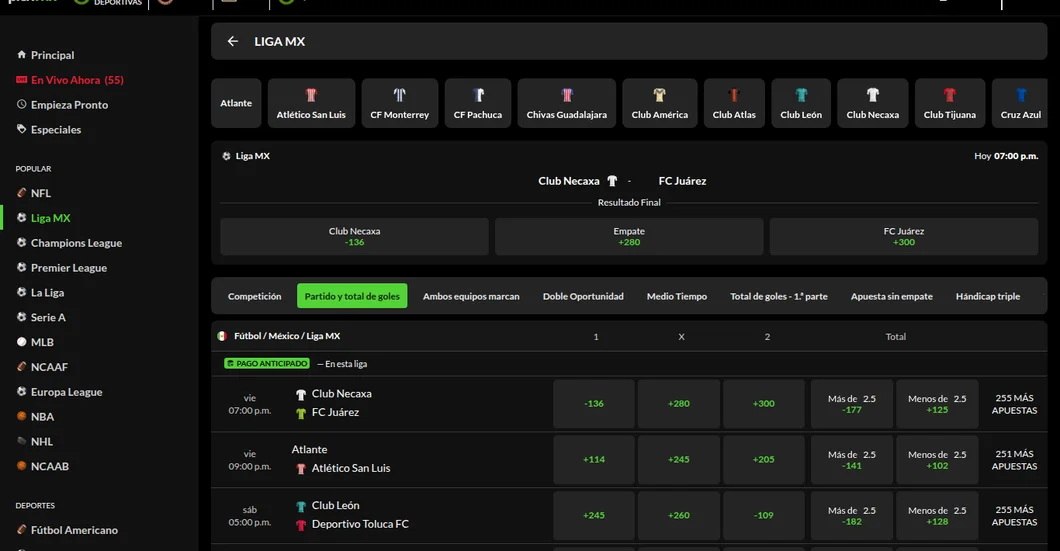Viewport: 1060px width, 551px height.
Task: Open the Liga MX league label in featured card
Action: click(246, 156)
